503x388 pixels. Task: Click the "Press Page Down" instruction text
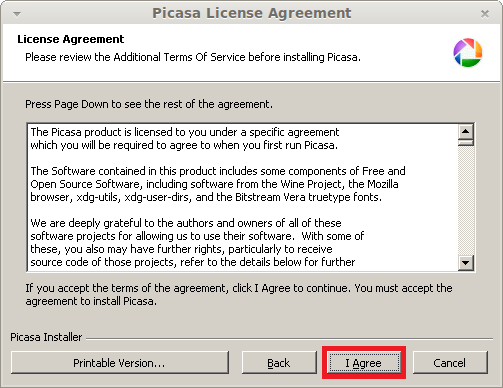pos(149,104)
